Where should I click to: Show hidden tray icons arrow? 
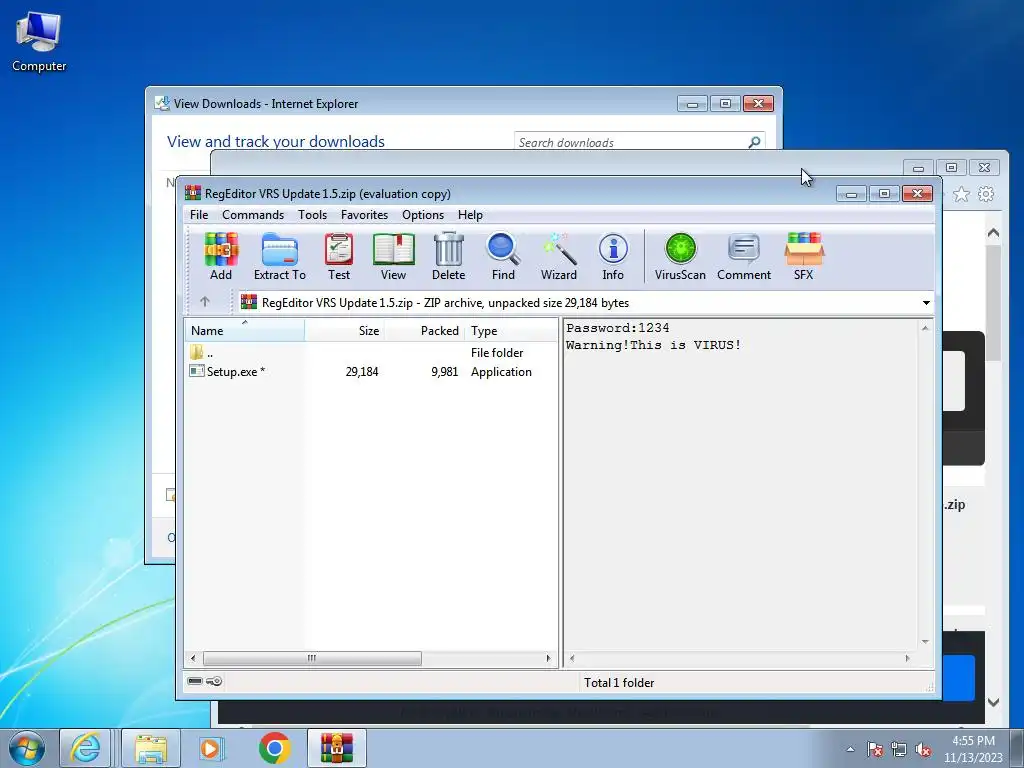coord(850,749)
